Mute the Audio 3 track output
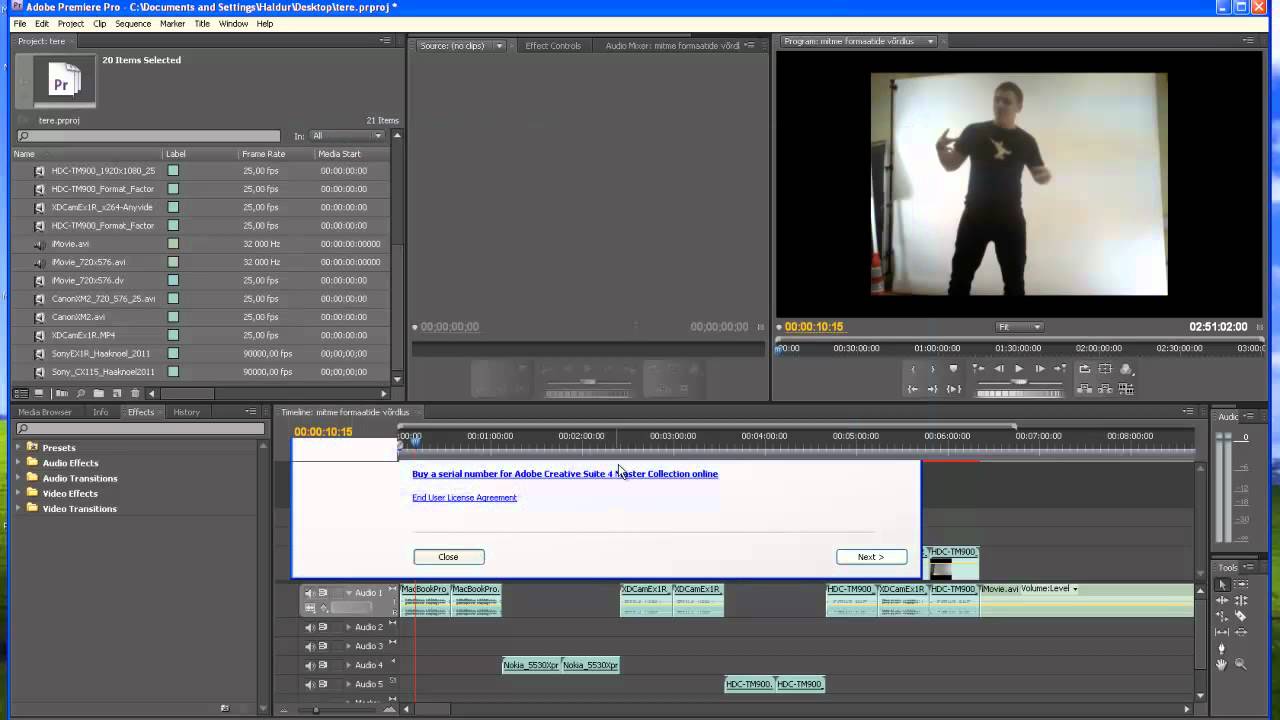 [309, 646]
